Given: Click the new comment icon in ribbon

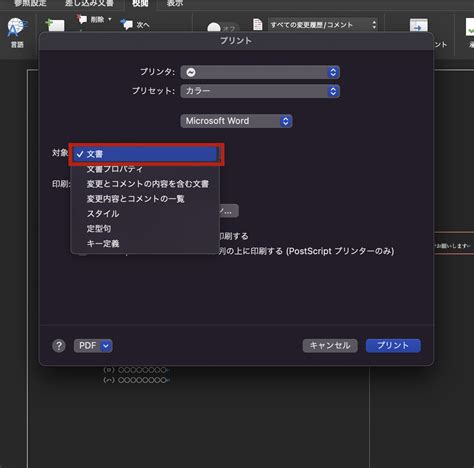Looking at the screenshot, I should [x=55, y=25].
